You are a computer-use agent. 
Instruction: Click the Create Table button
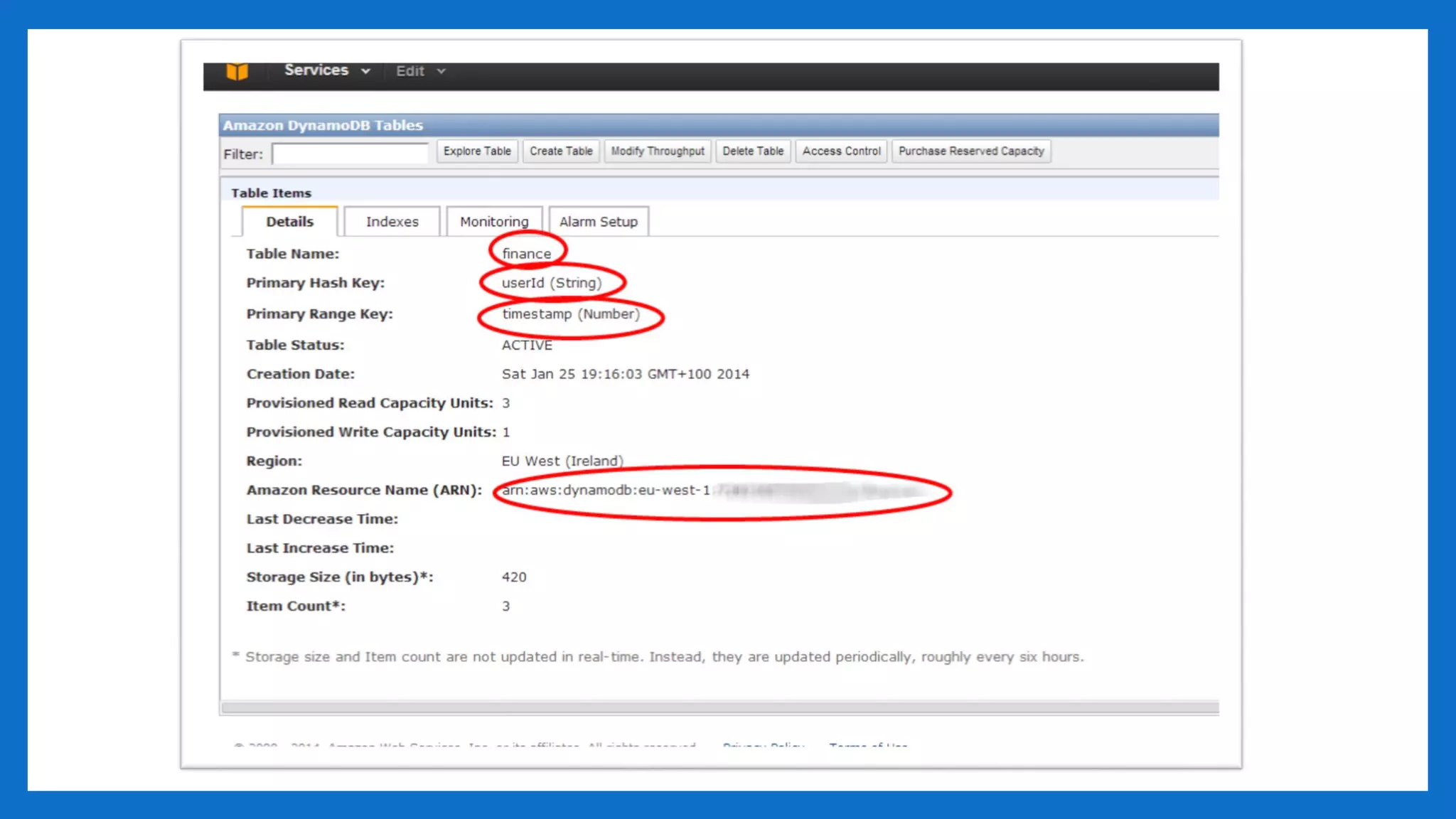tap(561, 151)
